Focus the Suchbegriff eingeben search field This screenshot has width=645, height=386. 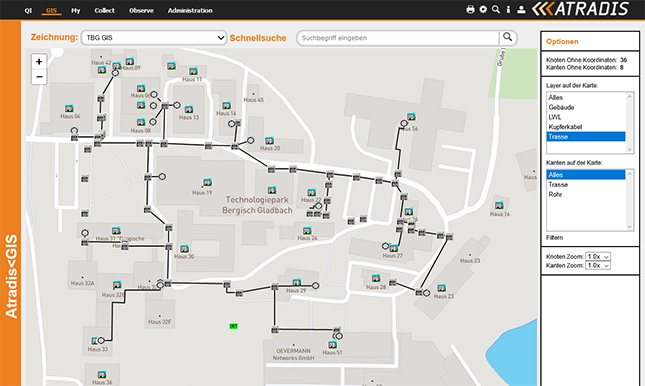pyautogui.click(x=398, y=38)
